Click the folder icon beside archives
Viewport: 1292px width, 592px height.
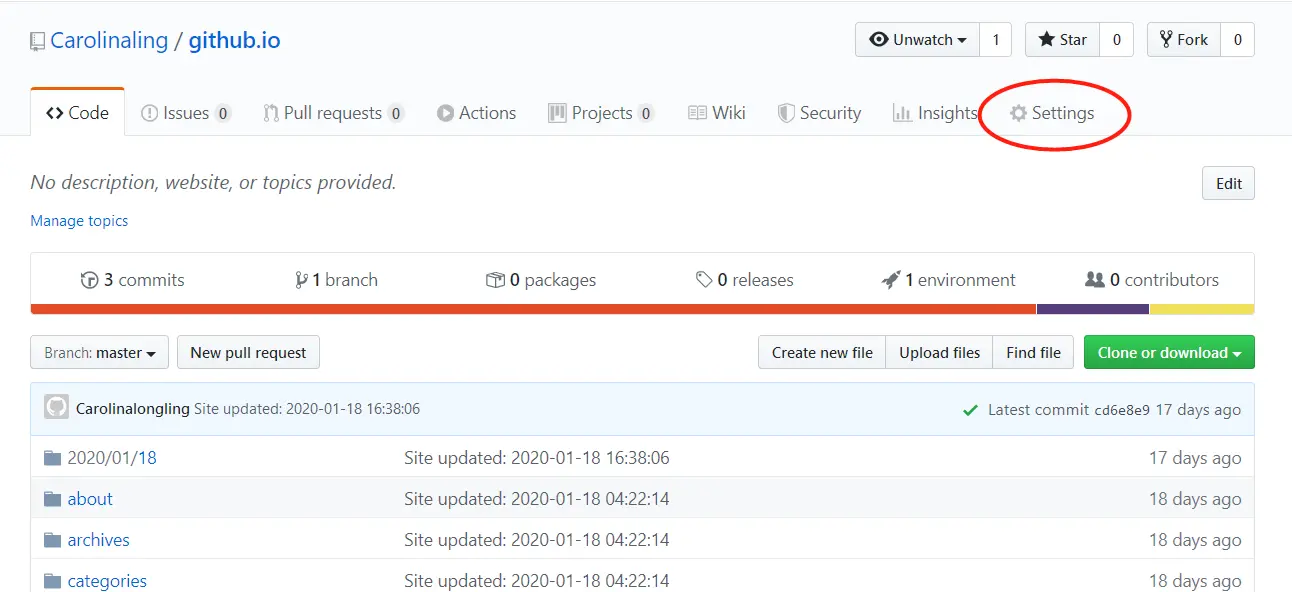[x=53, y=540]
